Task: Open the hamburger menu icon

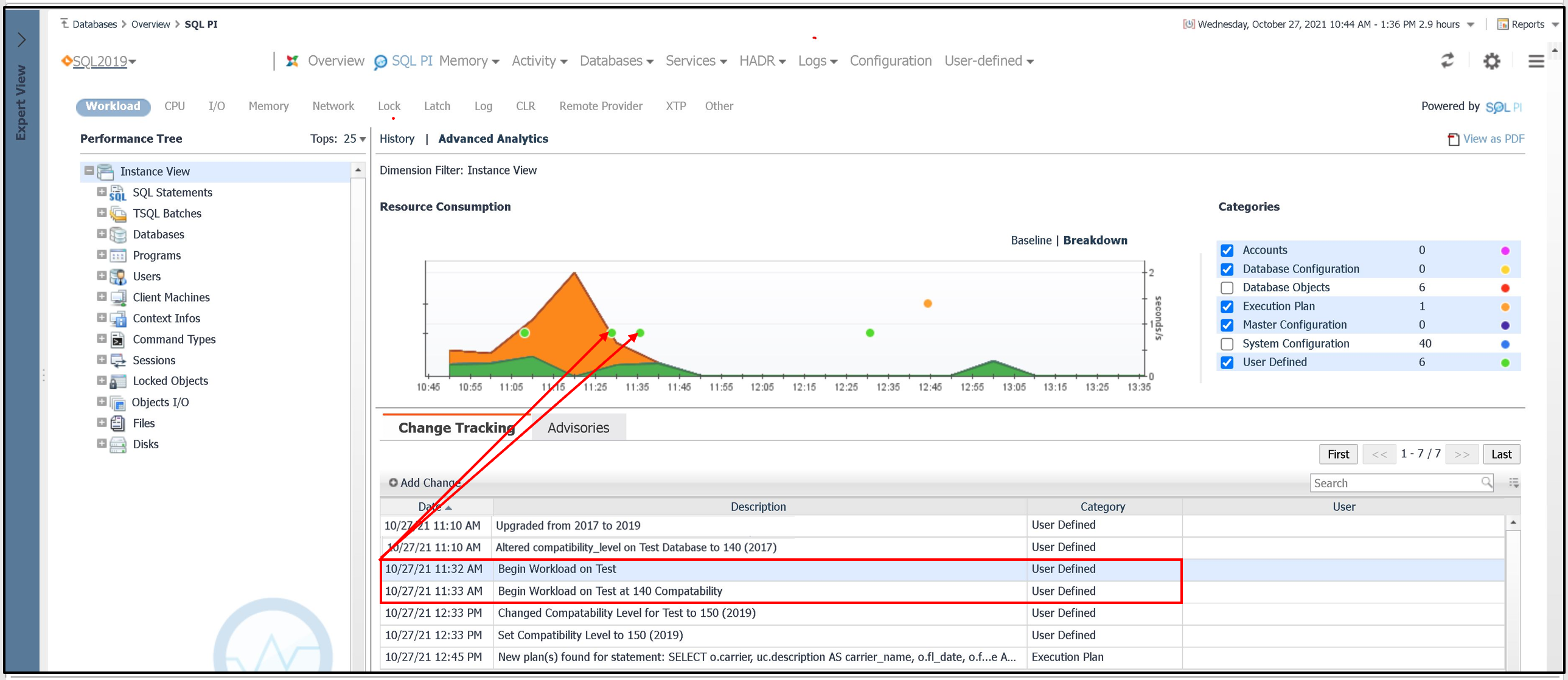Action: click(1536, 61)
